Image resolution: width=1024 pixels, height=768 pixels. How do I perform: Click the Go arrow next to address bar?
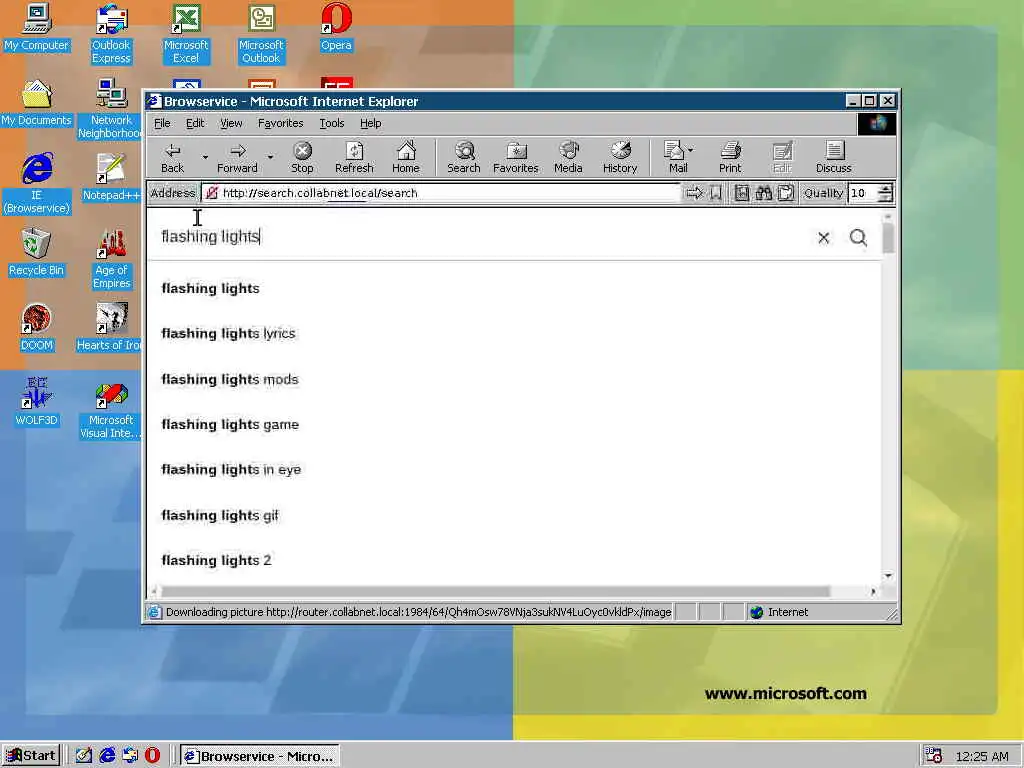click(x=694, y=193)
